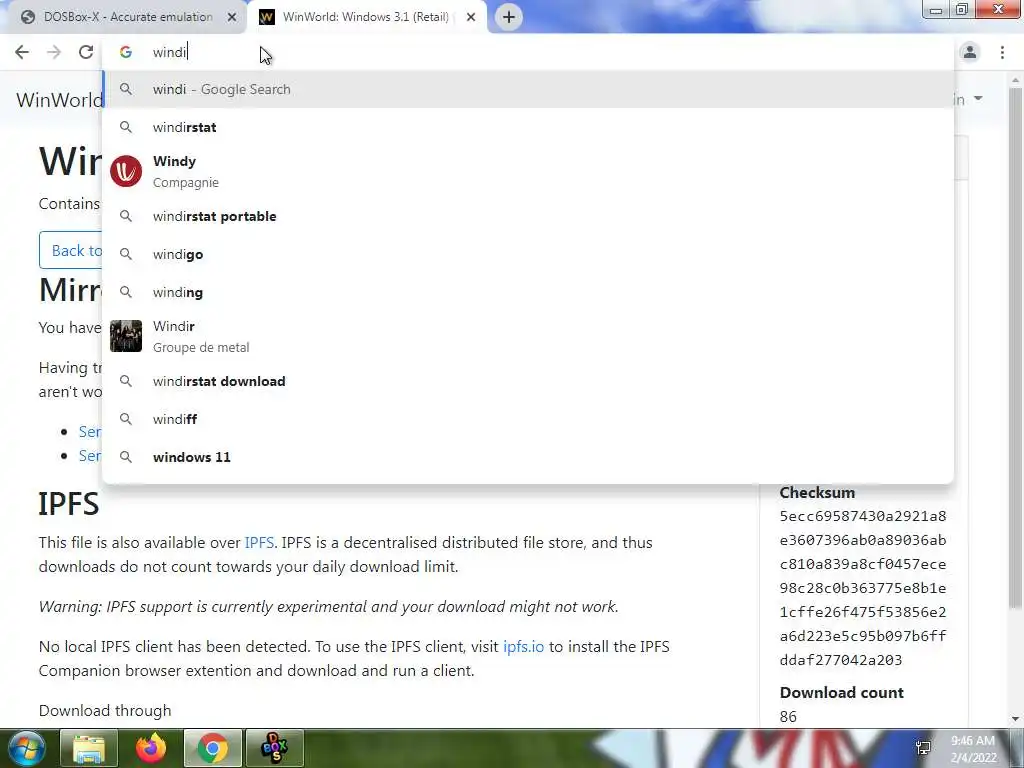Choose the 'windiff' suggestion

click(x=528, y=419)
